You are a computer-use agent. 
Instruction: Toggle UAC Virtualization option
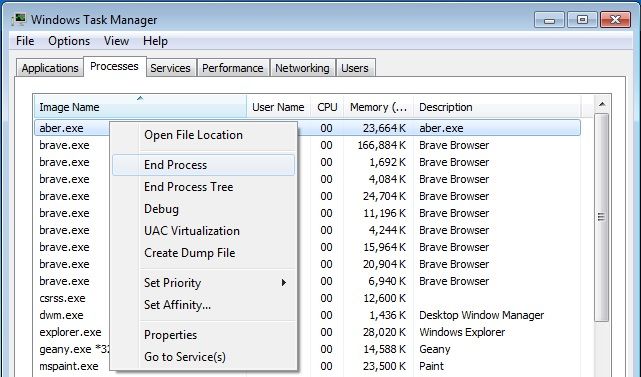(203, 231)
